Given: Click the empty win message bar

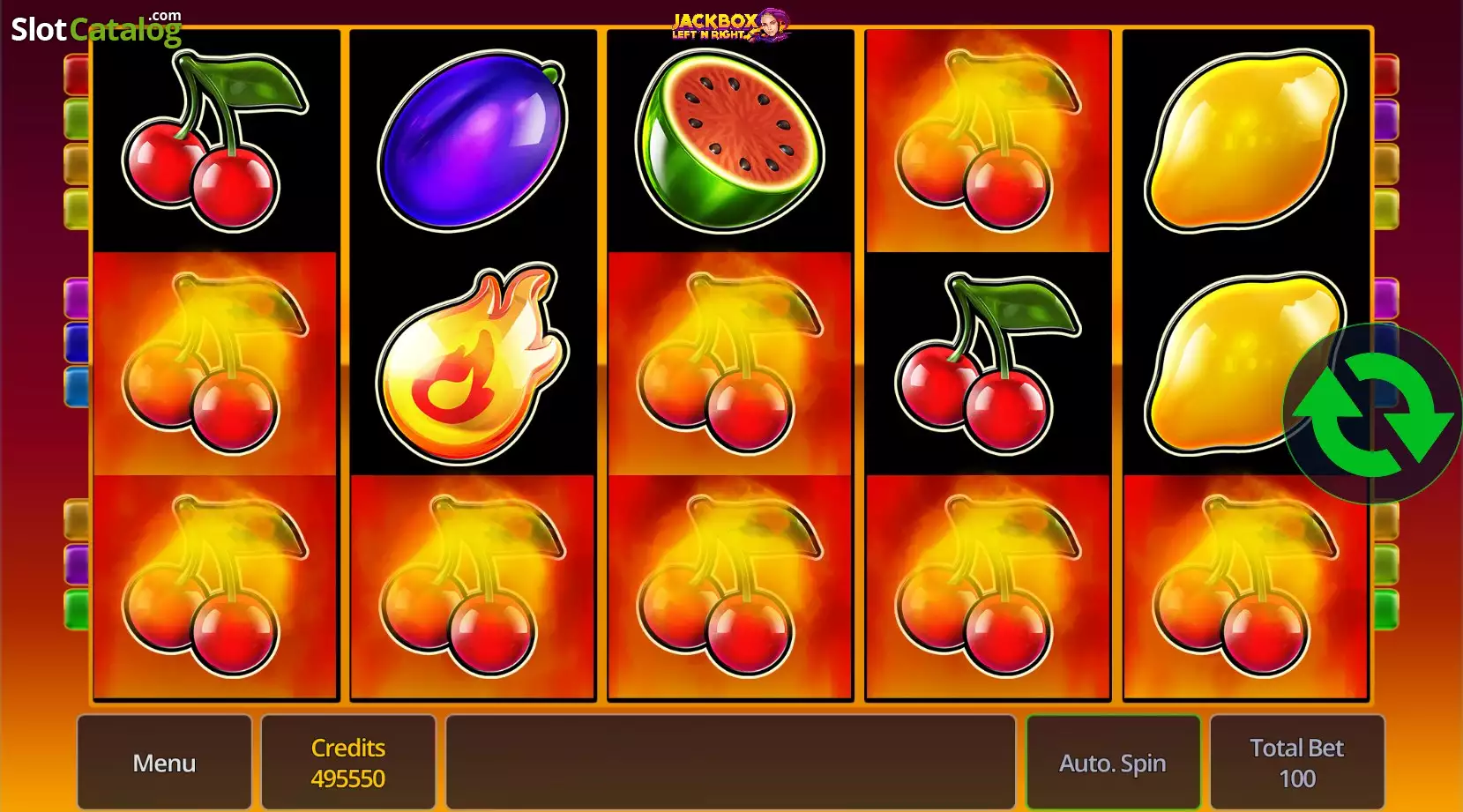Looking at the screenshot, I should coord(730,763).
